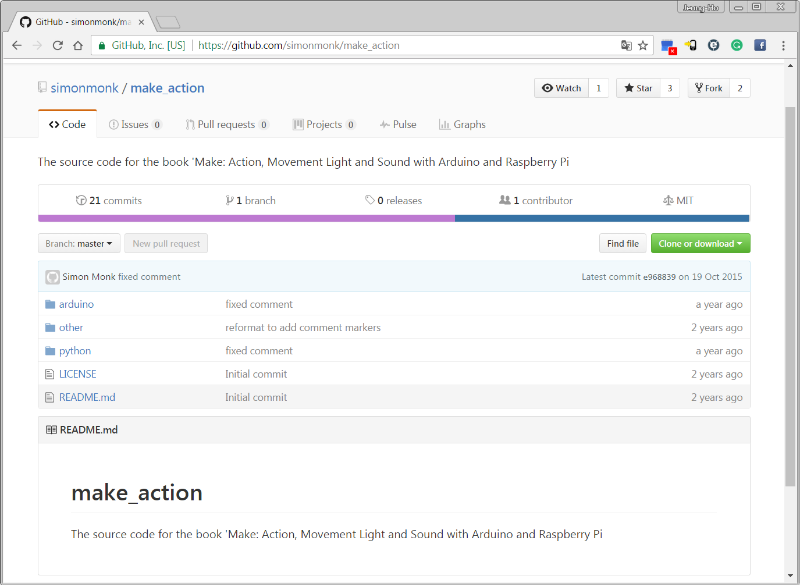Click the purple language bar segment
The width and height of the screenshot is (800, 585).
pyautogui.click(x=246, y=218)
